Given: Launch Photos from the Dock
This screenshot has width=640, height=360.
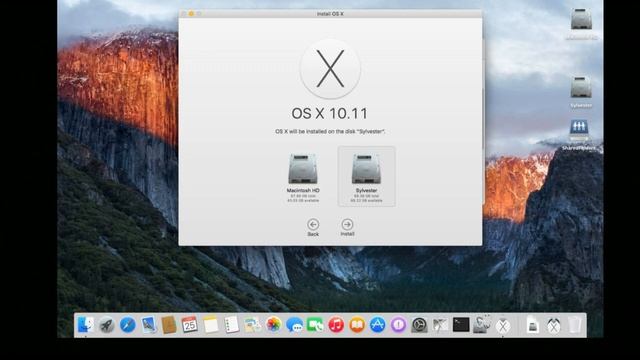Looking at the screenshot, I should click(273, 325).
